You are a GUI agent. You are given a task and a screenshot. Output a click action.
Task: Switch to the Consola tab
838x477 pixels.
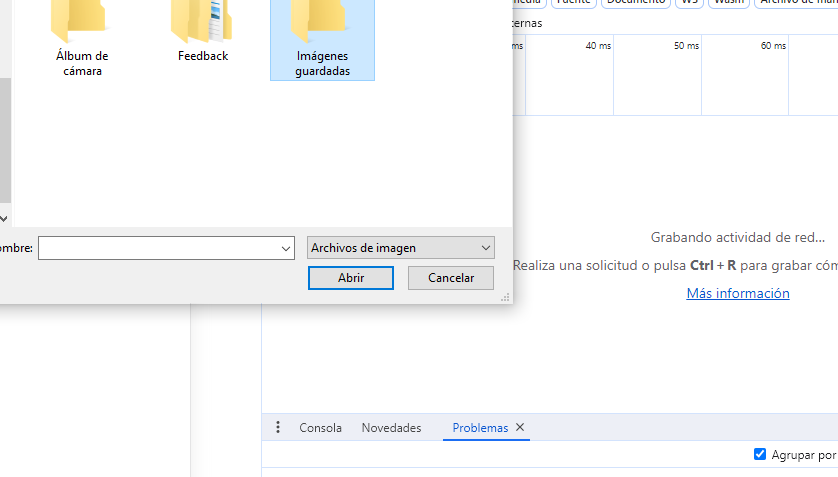(x=320, y=427)
